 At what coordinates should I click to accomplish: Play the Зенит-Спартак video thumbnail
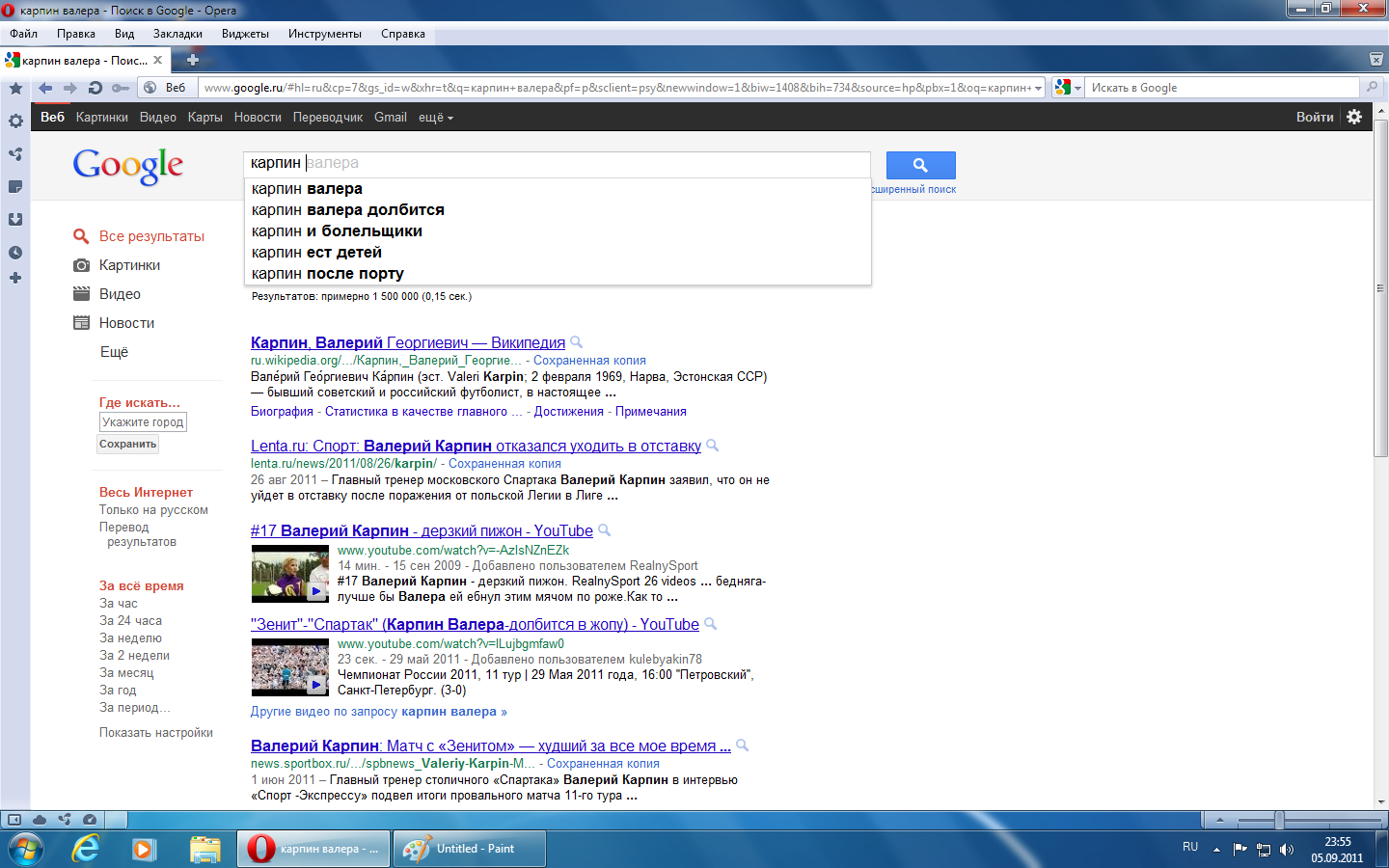[x=290, y=667]
